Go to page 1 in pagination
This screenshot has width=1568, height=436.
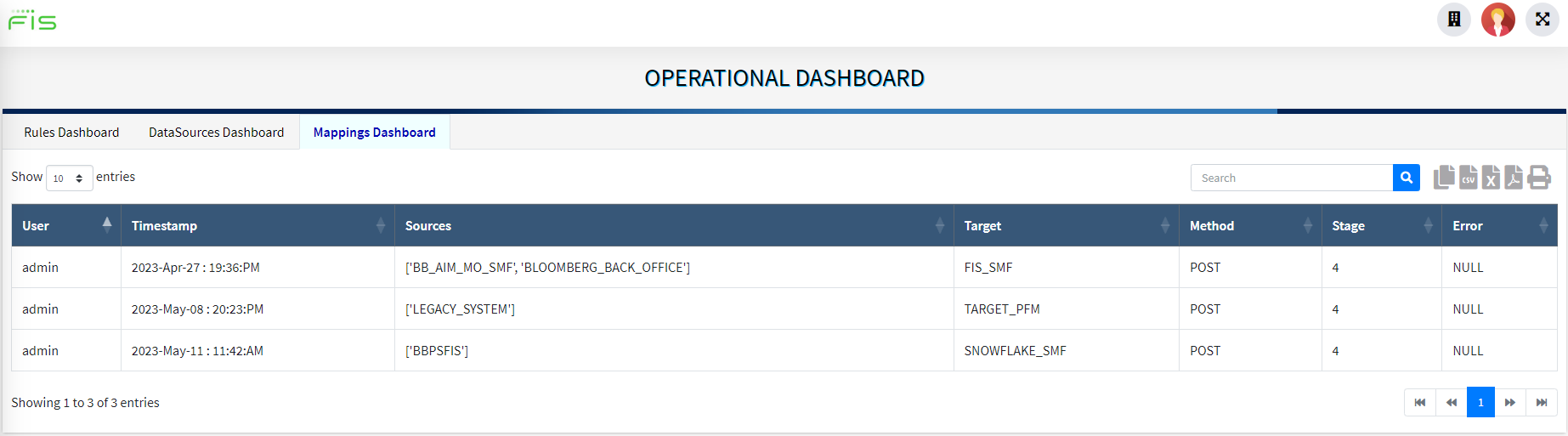click(1480, 403)
